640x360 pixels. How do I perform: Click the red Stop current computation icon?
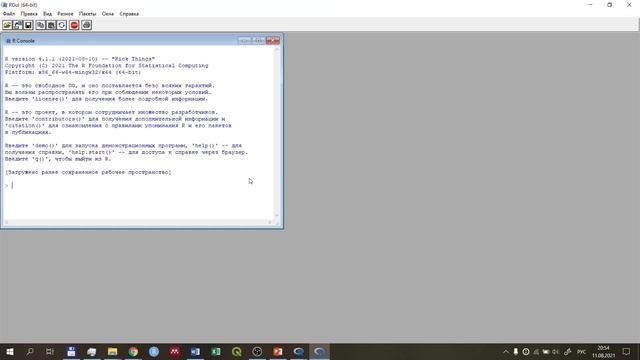tap(74, 25)
